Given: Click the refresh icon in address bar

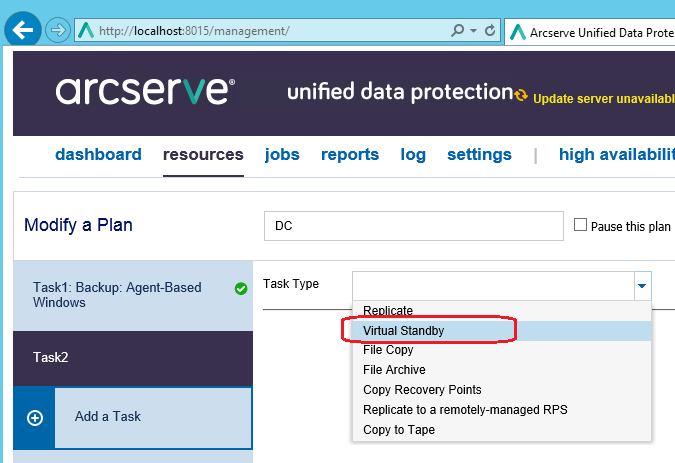Looking at the screenshot, I should (491, 30).
